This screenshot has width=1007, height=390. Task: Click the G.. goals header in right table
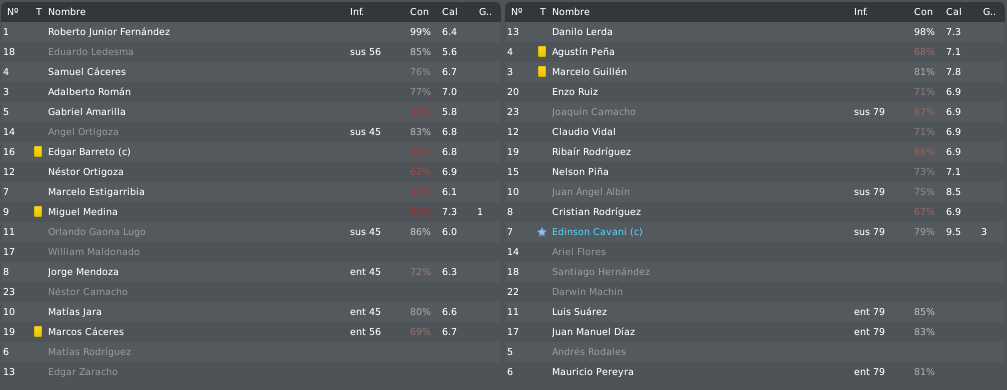(989, 12)
